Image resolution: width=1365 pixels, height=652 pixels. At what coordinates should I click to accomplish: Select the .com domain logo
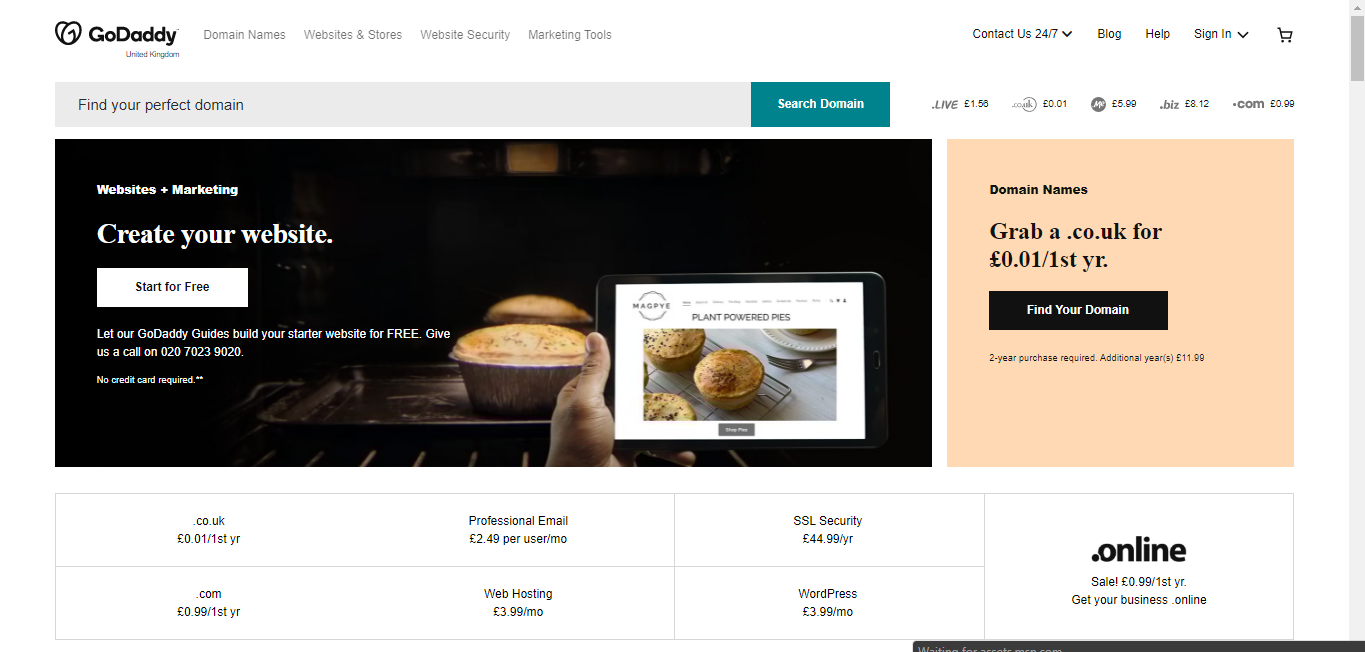pyautogui.click(x=1248, y=104)
